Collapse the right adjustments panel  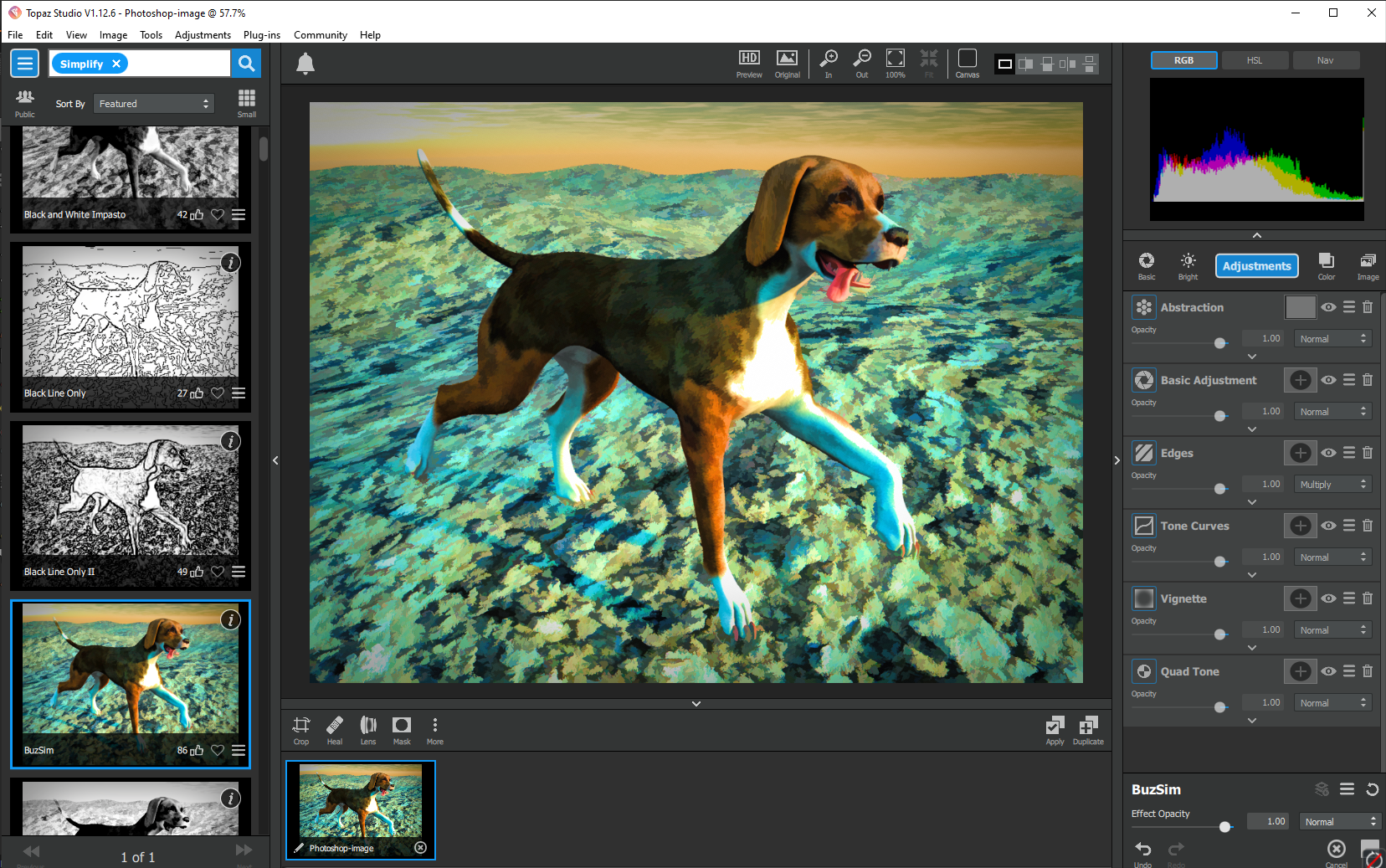point(1117,460)
